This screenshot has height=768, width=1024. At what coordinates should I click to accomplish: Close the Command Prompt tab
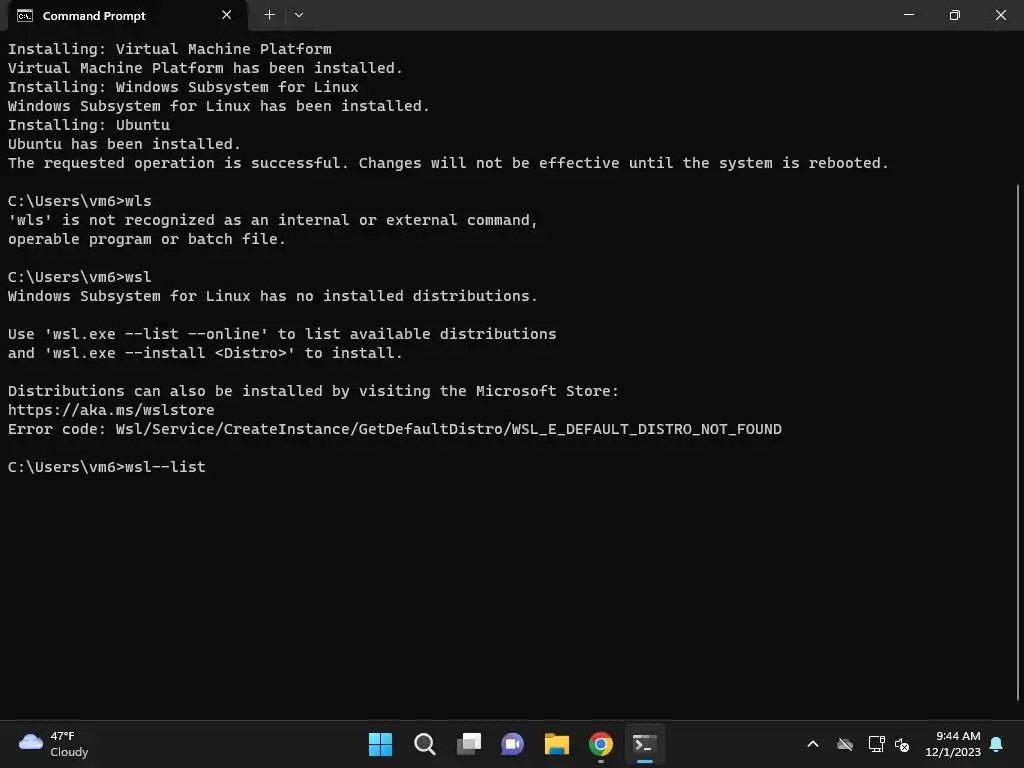pyautogui.click(x=226, y=15)
